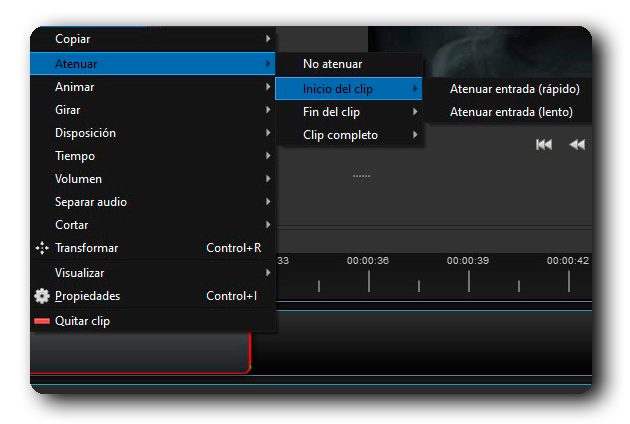Select No atenuar option
The height and width of the screenshot is (424, 630).
[349, 64]
